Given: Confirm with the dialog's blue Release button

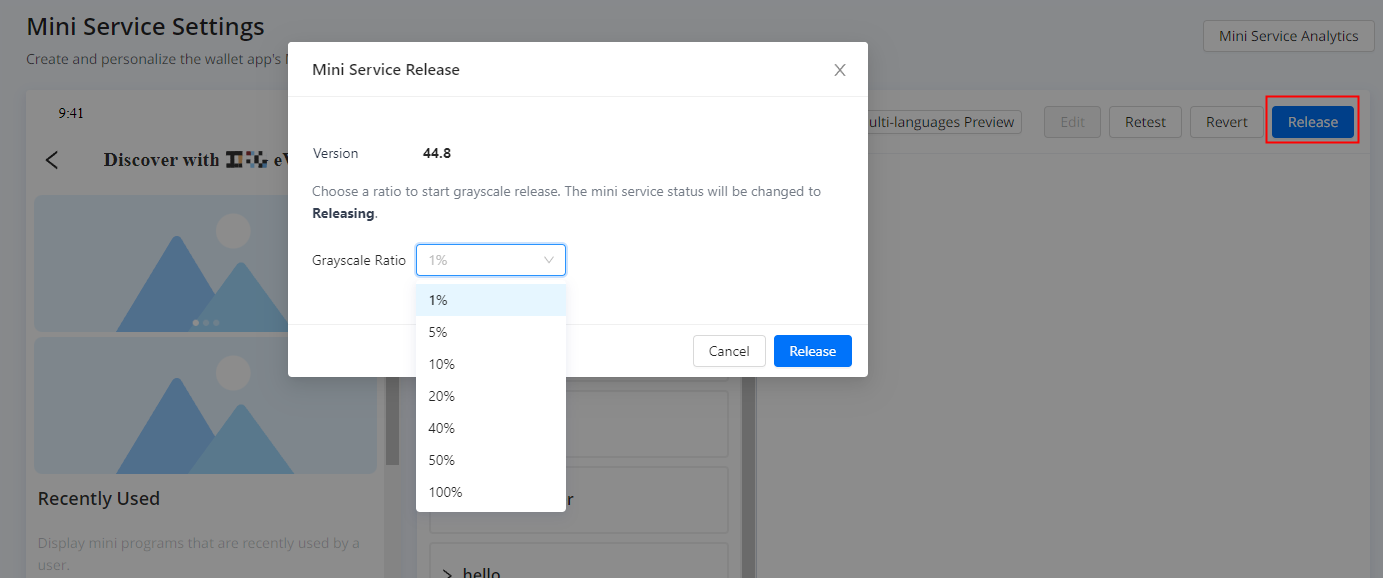Looking at the screenshot, I should tap(812, 351).
